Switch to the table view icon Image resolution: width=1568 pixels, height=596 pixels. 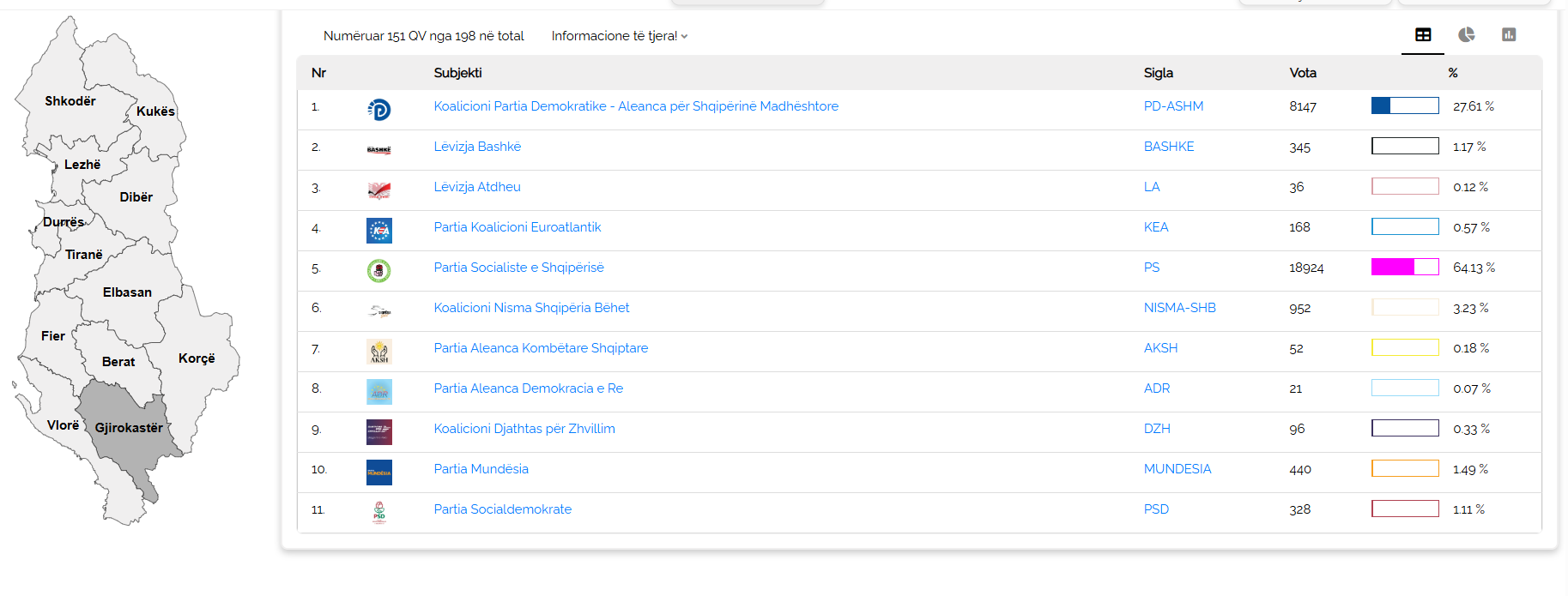(x=1423, y=35)
